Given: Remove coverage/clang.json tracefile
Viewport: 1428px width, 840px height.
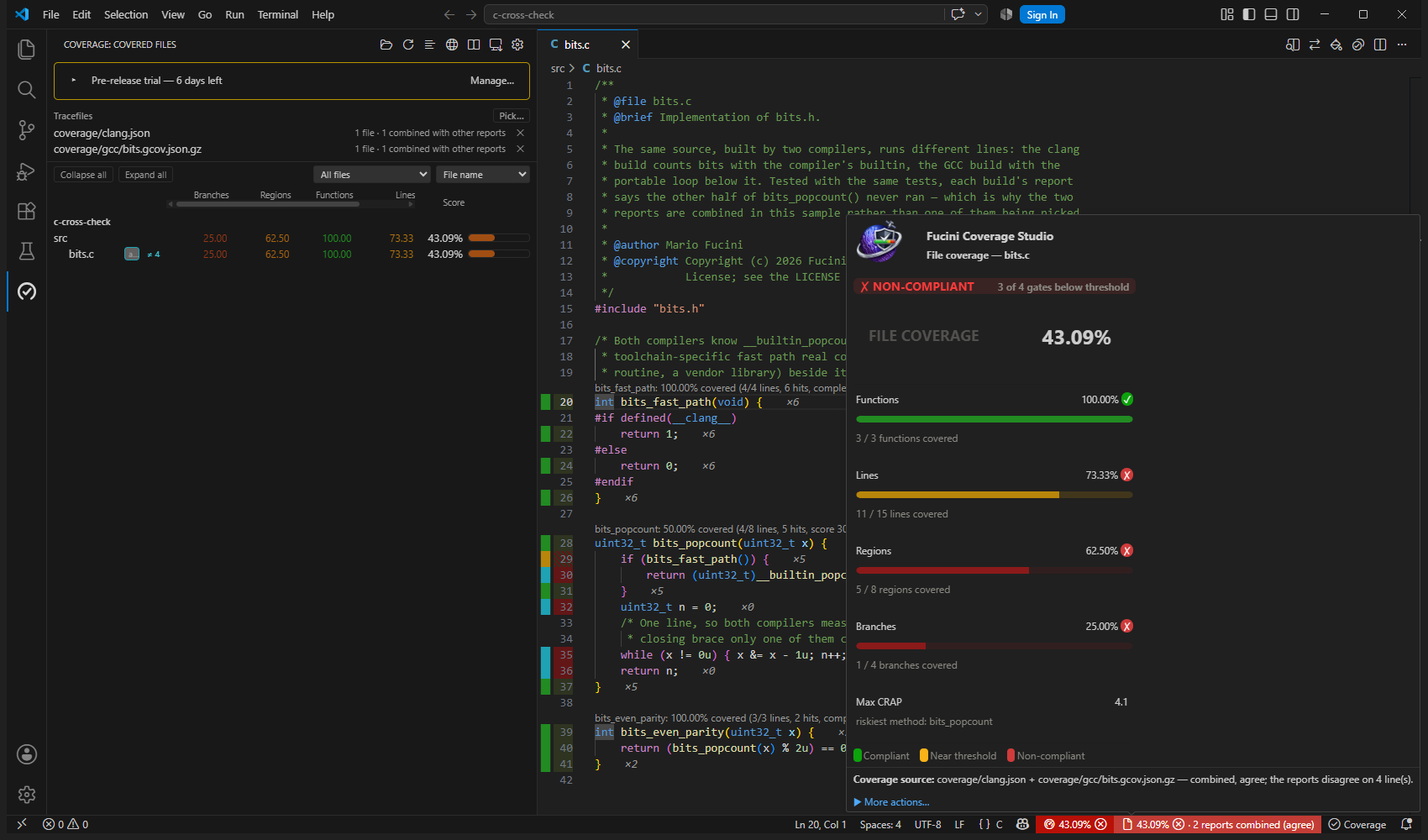Looking at the screenshot, I should 520,133.
